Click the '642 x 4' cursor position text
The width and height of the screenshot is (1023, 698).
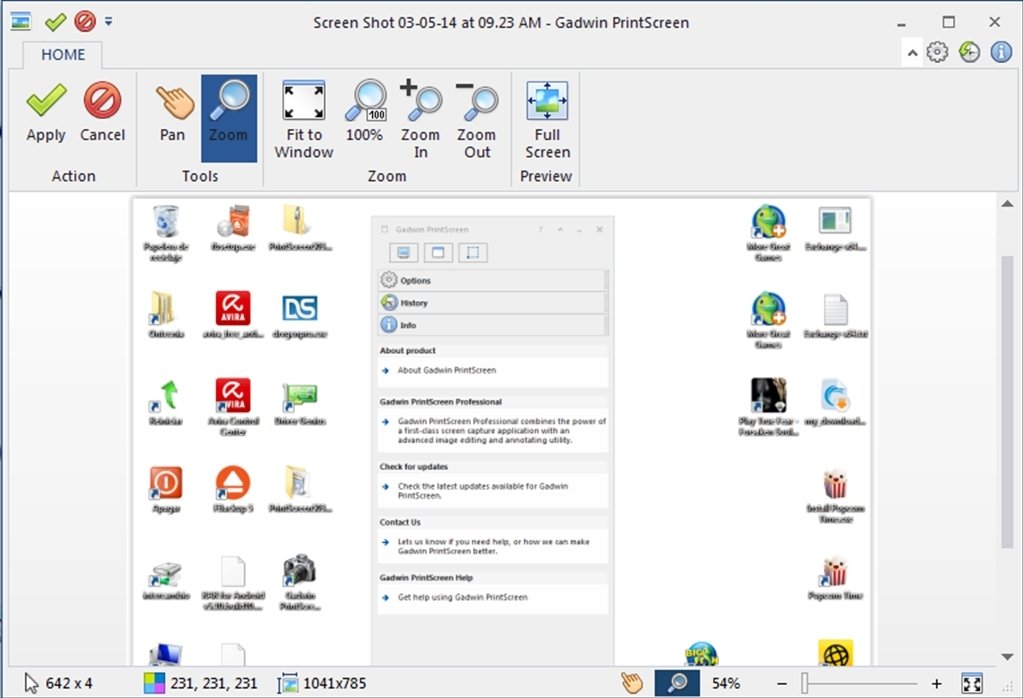coord(69,684)
